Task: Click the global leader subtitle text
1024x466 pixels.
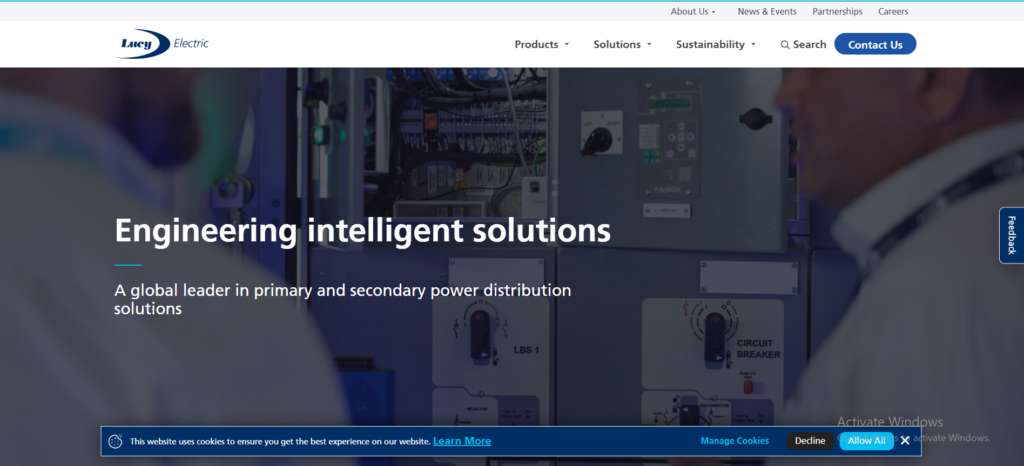Action: 343,299
